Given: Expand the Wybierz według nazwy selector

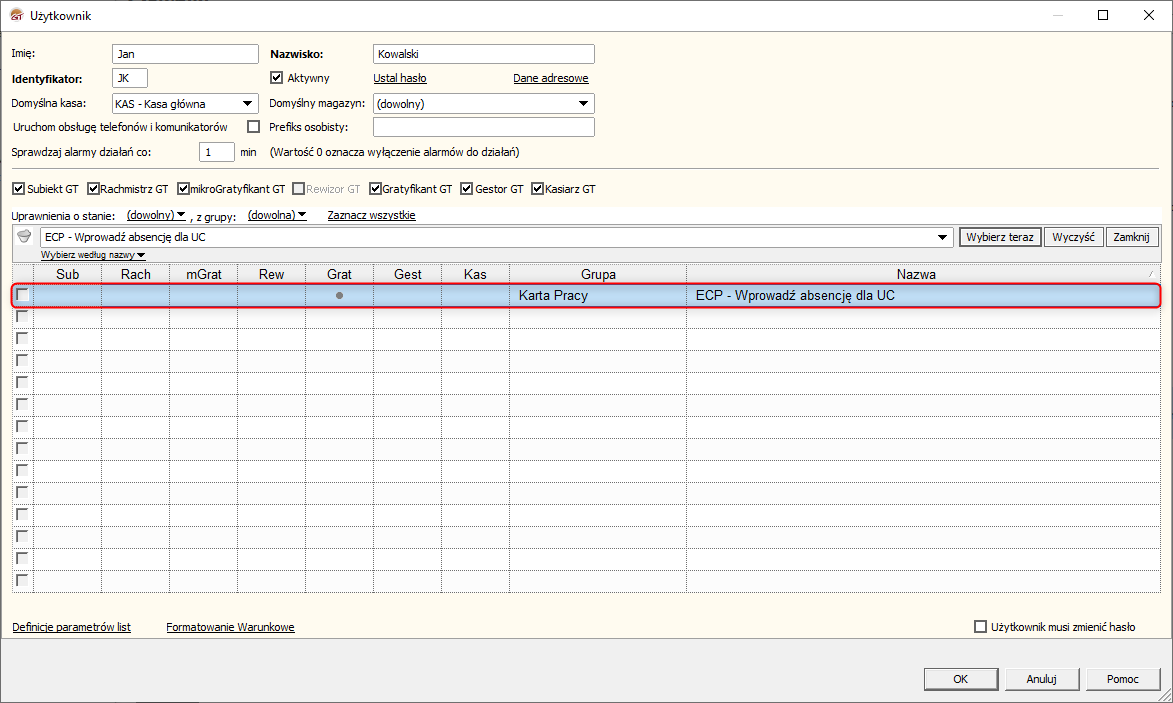Looking at the screenshot, I should [93, 255].
